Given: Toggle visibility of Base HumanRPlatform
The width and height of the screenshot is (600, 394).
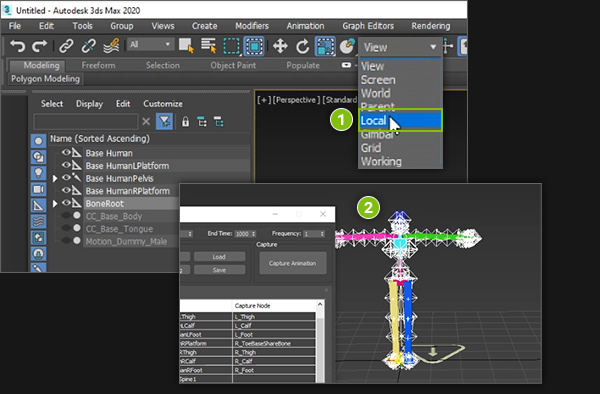Looking at the screenshot, I should (x=66, y=190).
